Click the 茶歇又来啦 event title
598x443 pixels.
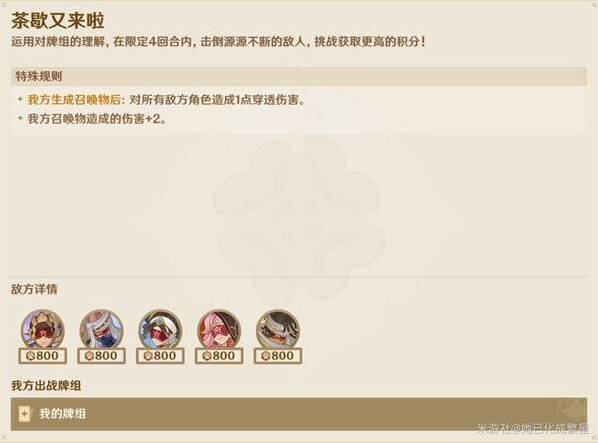click(x=57, y=20)
